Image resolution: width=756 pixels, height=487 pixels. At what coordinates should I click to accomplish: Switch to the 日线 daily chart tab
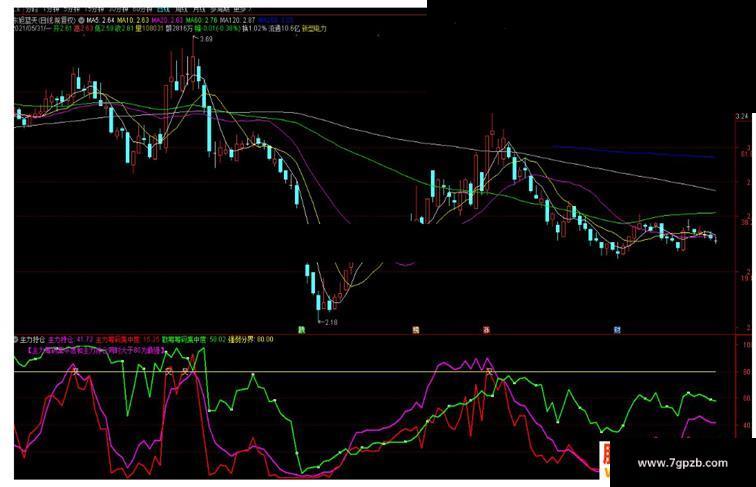point(164,10)
